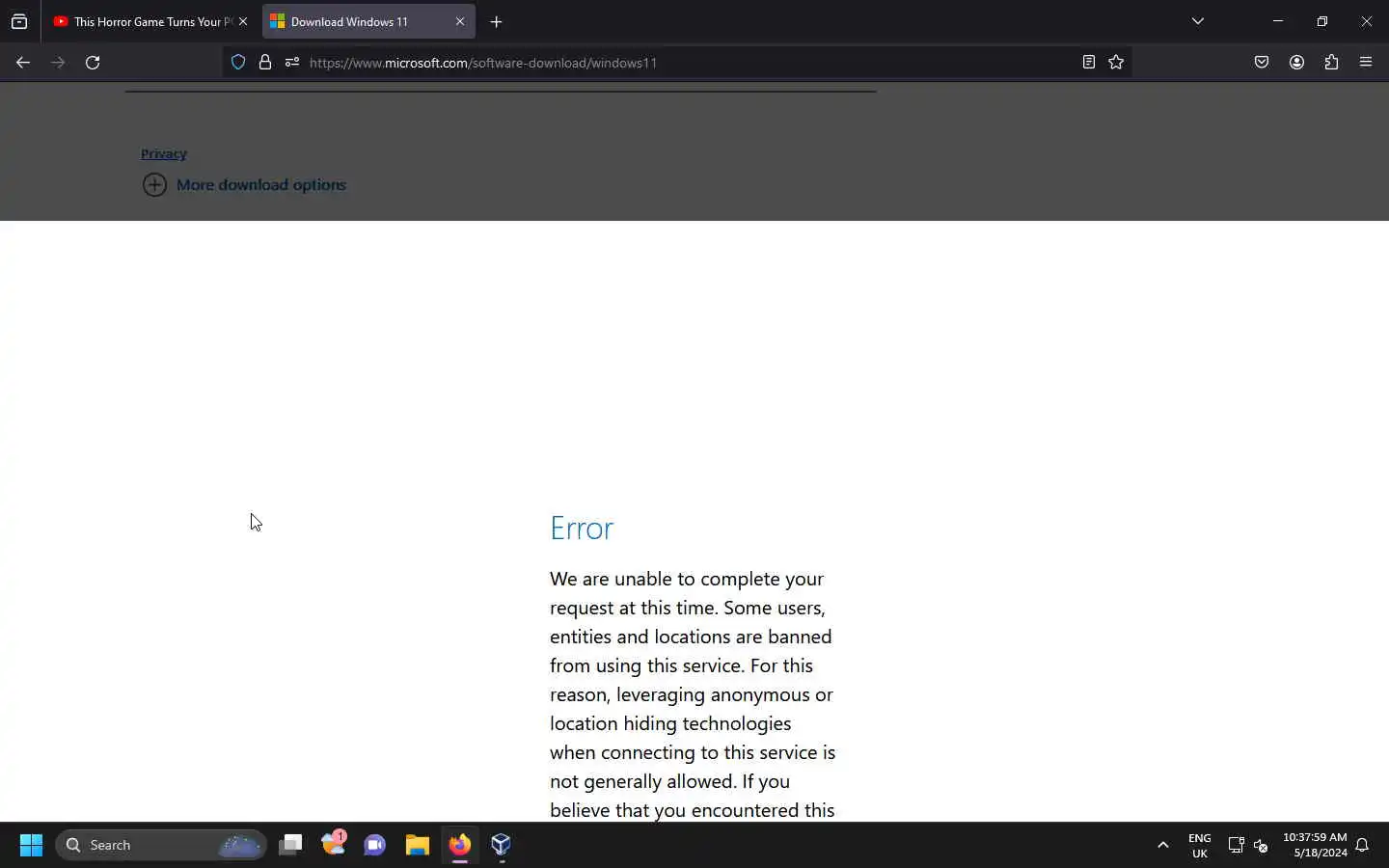Go forward one page
Viewport: 1389px width, 868px height.
(x=58, y=63)
